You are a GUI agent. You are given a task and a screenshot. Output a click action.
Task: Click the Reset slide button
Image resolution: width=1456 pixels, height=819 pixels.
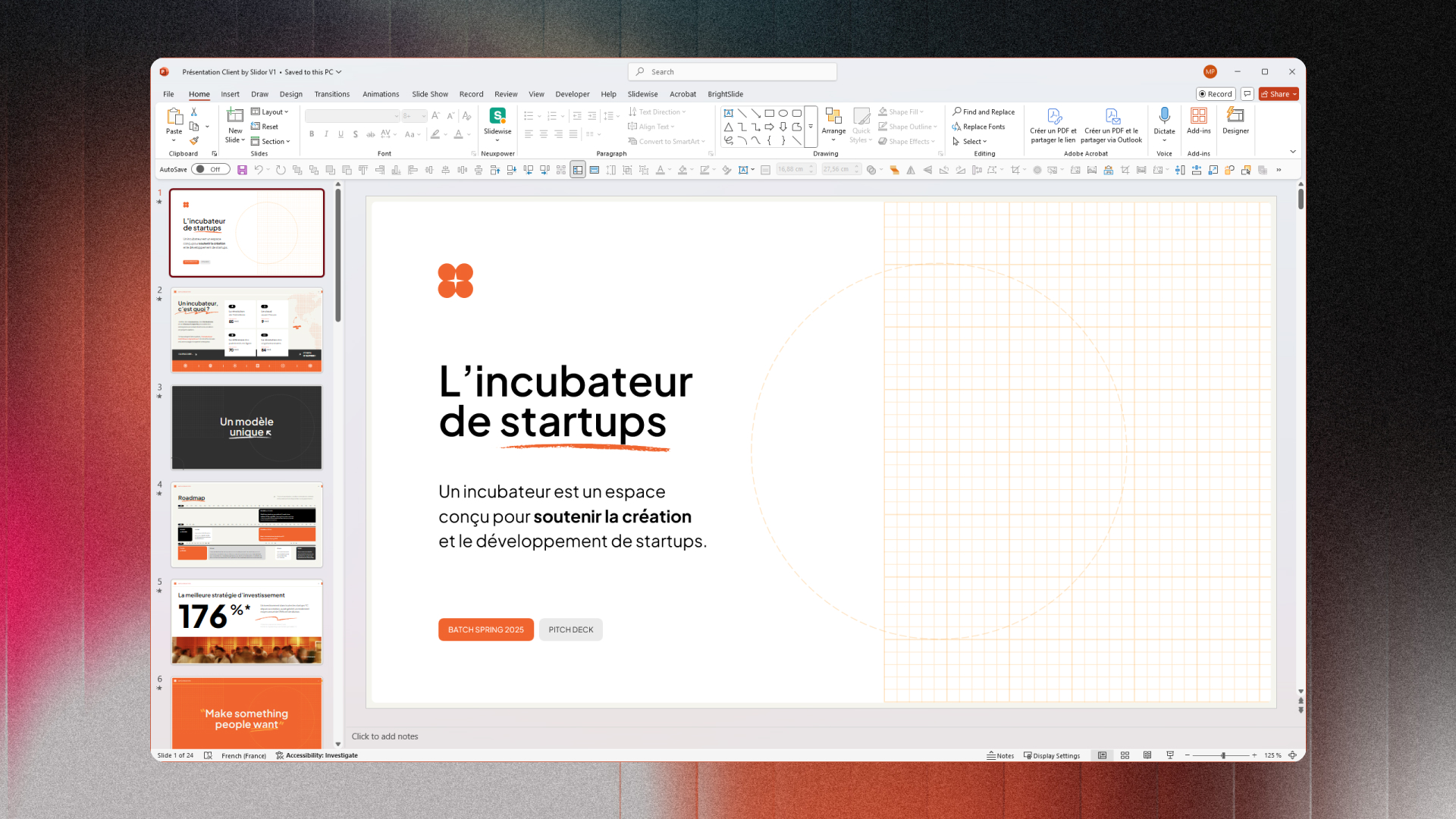point(265,127)
